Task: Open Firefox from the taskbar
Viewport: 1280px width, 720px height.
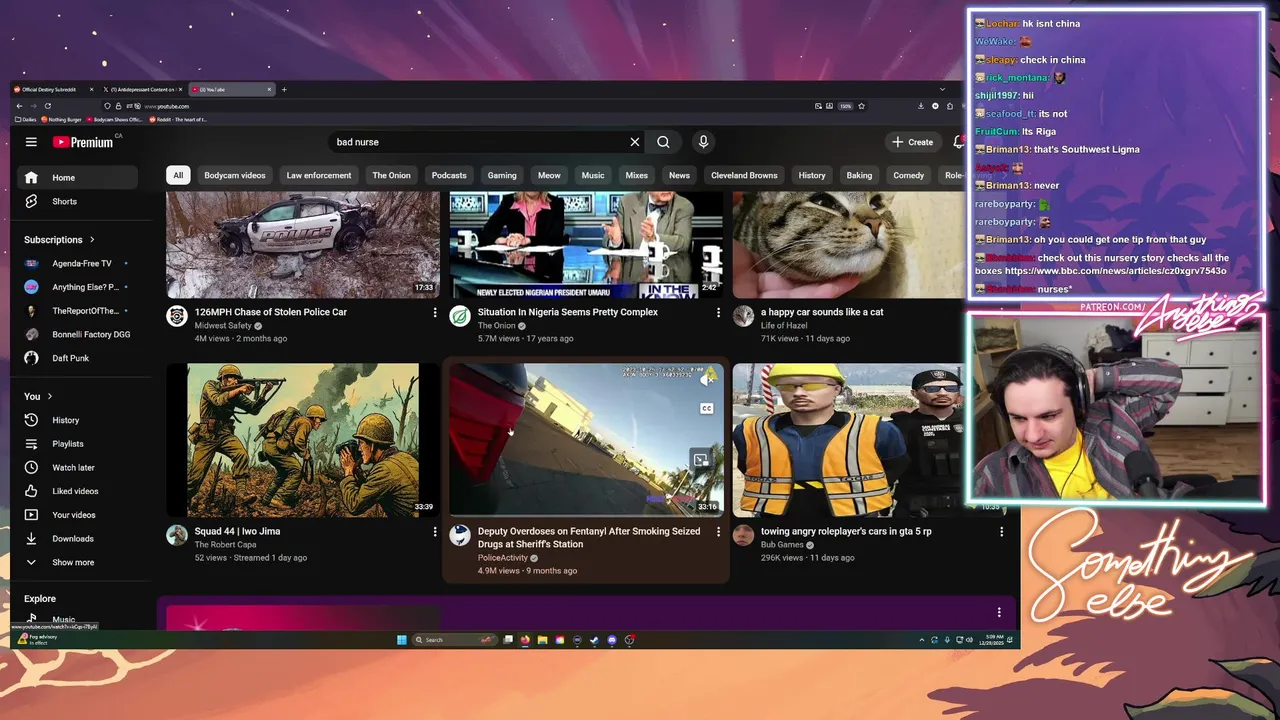Action: (525, 640)
